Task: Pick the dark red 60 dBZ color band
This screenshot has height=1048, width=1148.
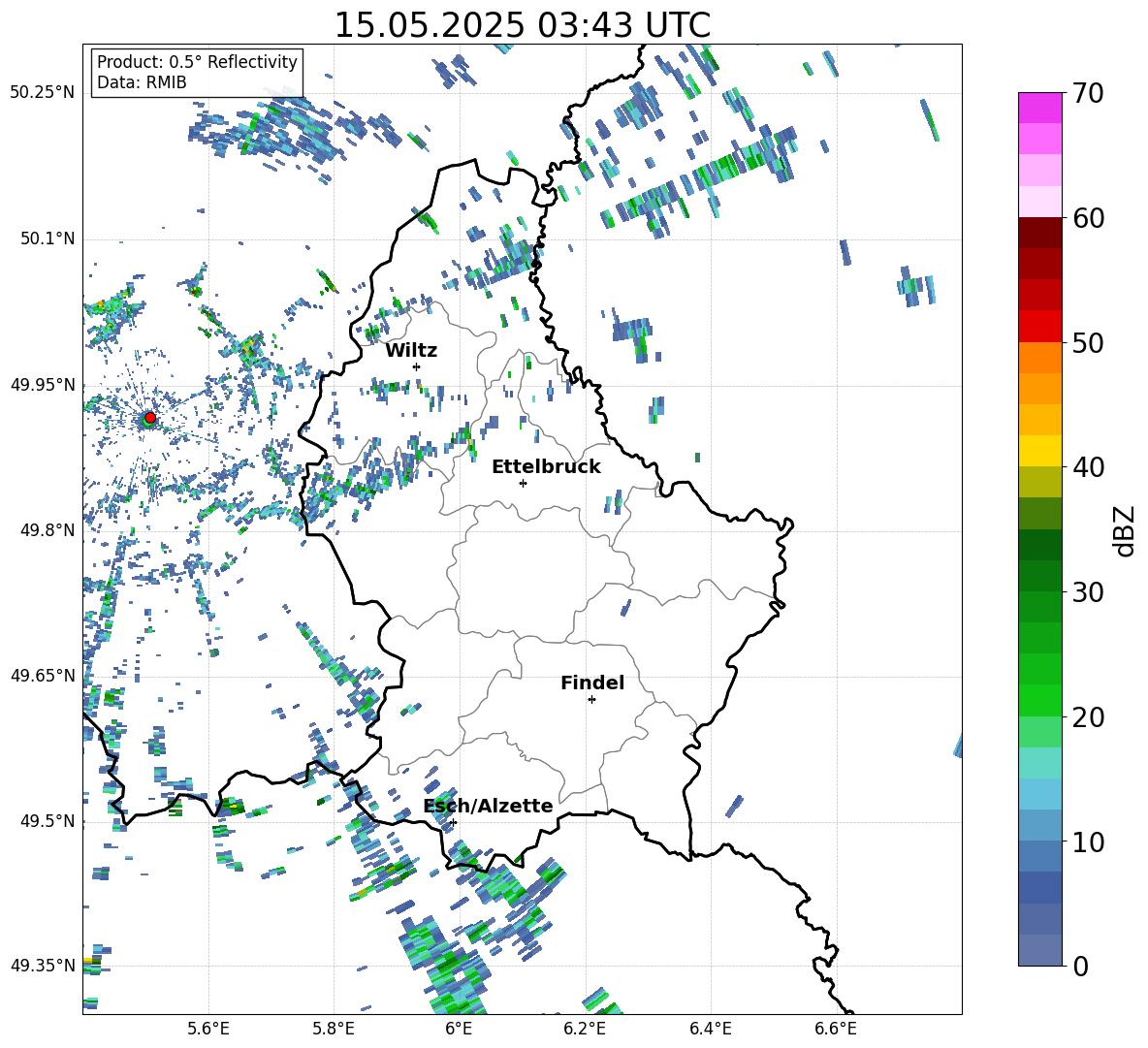Action: pyautogui.click(x=1040, y=233)
